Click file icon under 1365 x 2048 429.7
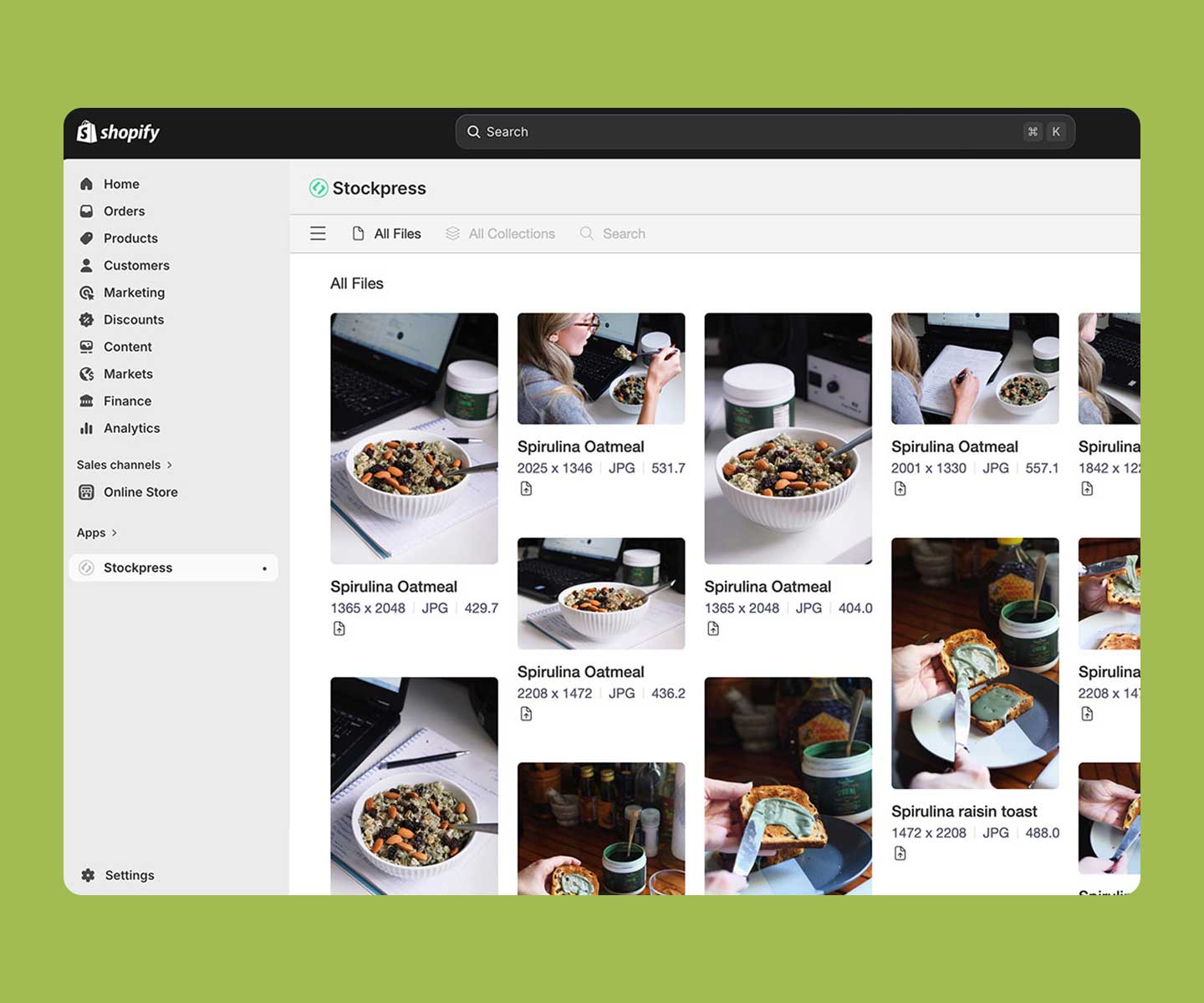The image size is (1204, 1003). [339, 629]
